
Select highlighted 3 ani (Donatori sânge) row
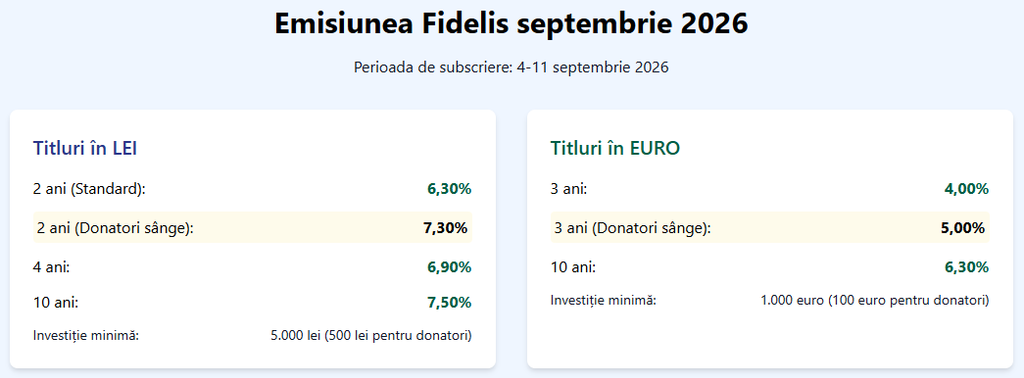[x=770, y=228]
